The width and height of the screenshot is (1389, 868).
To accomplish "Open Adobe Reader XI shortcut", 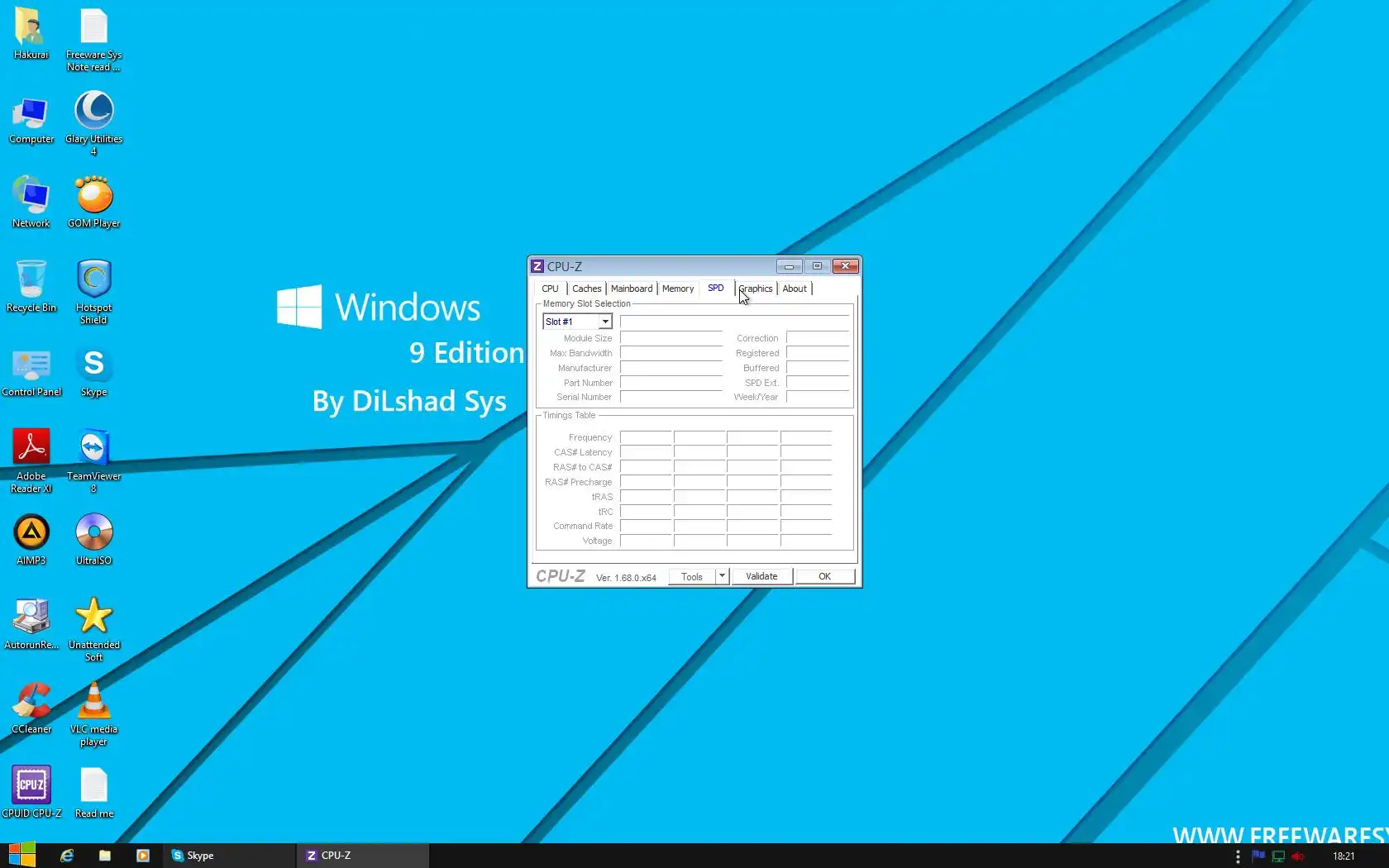I will pyautogui.click(x=31, y=460).
